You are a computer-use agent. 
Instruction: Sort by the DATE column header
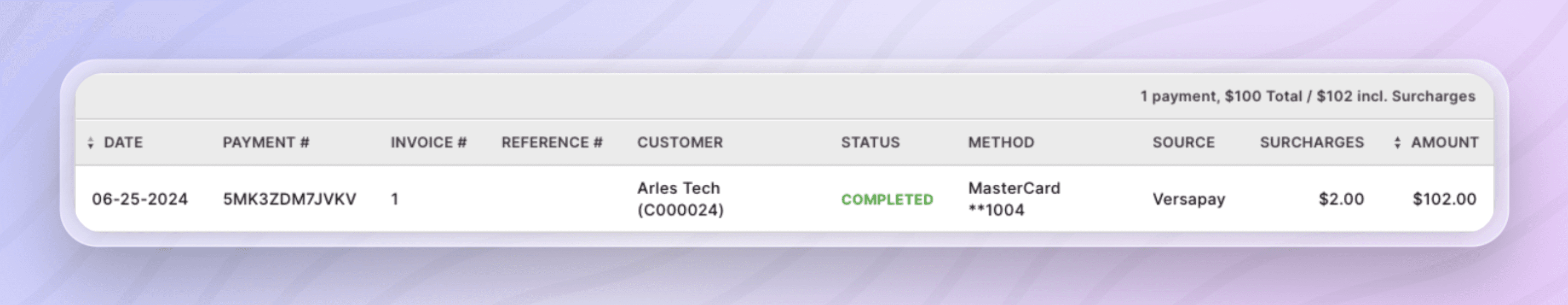tap(123, 143)
